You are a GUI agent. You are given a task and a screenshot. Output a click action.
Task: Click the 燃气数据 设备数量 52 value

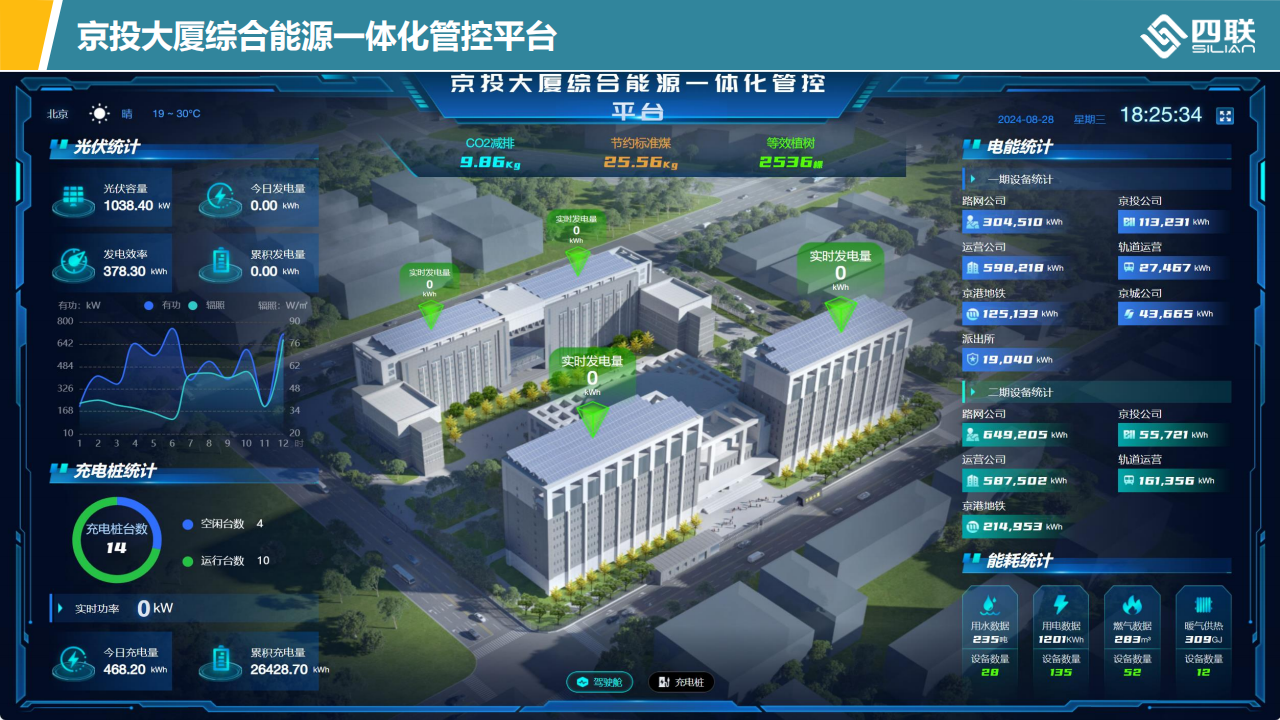point(1132,672)
